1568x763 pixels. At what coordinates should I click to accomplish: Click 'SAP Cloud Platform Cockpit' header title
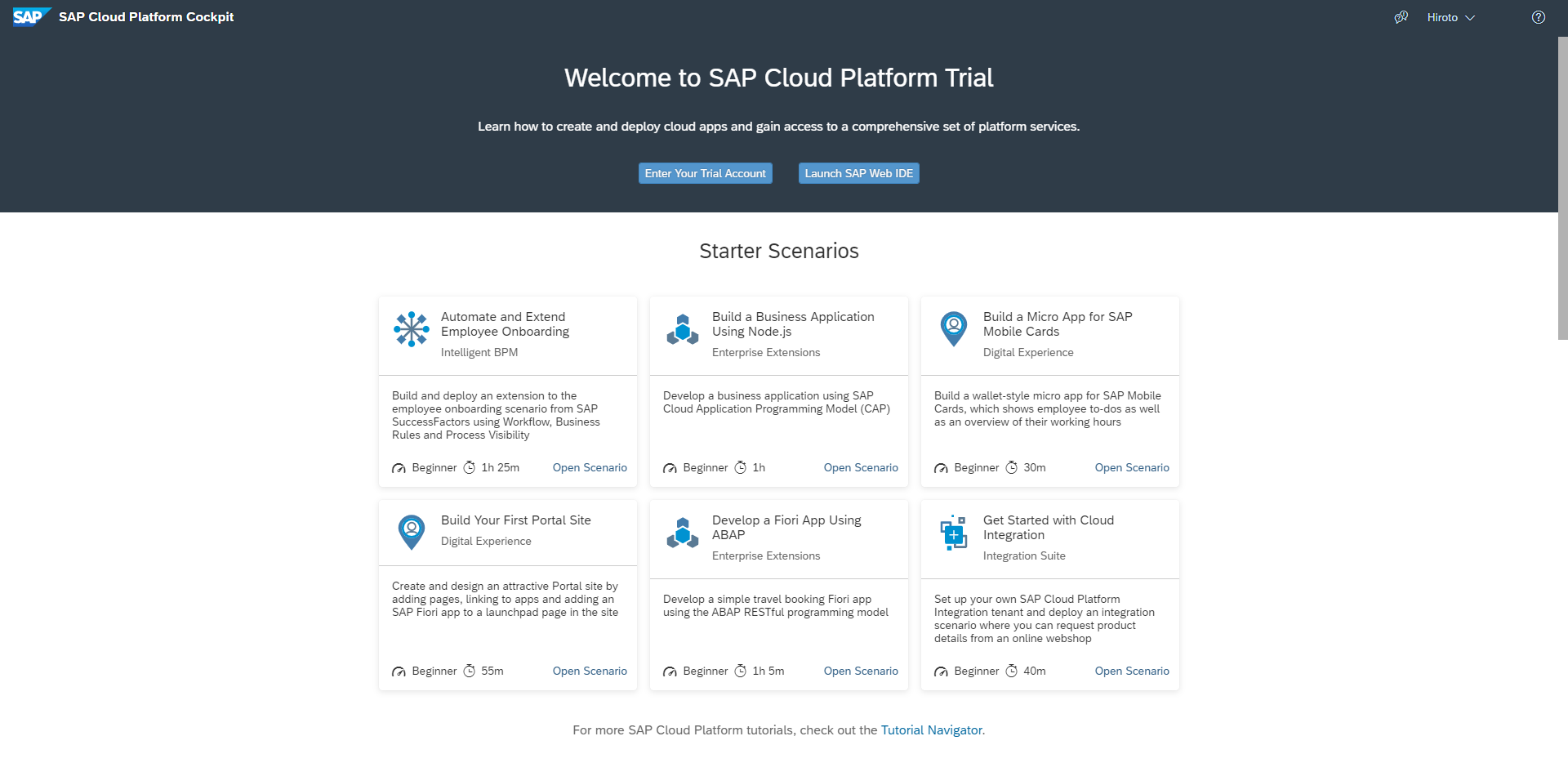point(146,17)
